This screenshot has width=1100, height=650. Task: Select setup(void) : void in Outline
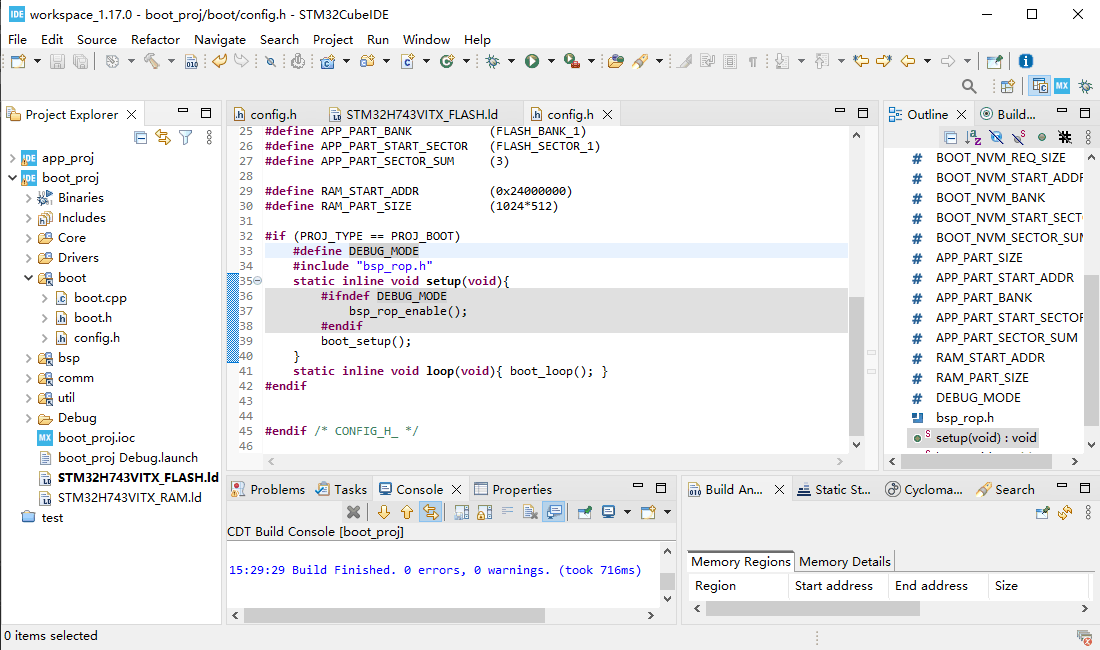pyautogui.click(x=986, y=438)
